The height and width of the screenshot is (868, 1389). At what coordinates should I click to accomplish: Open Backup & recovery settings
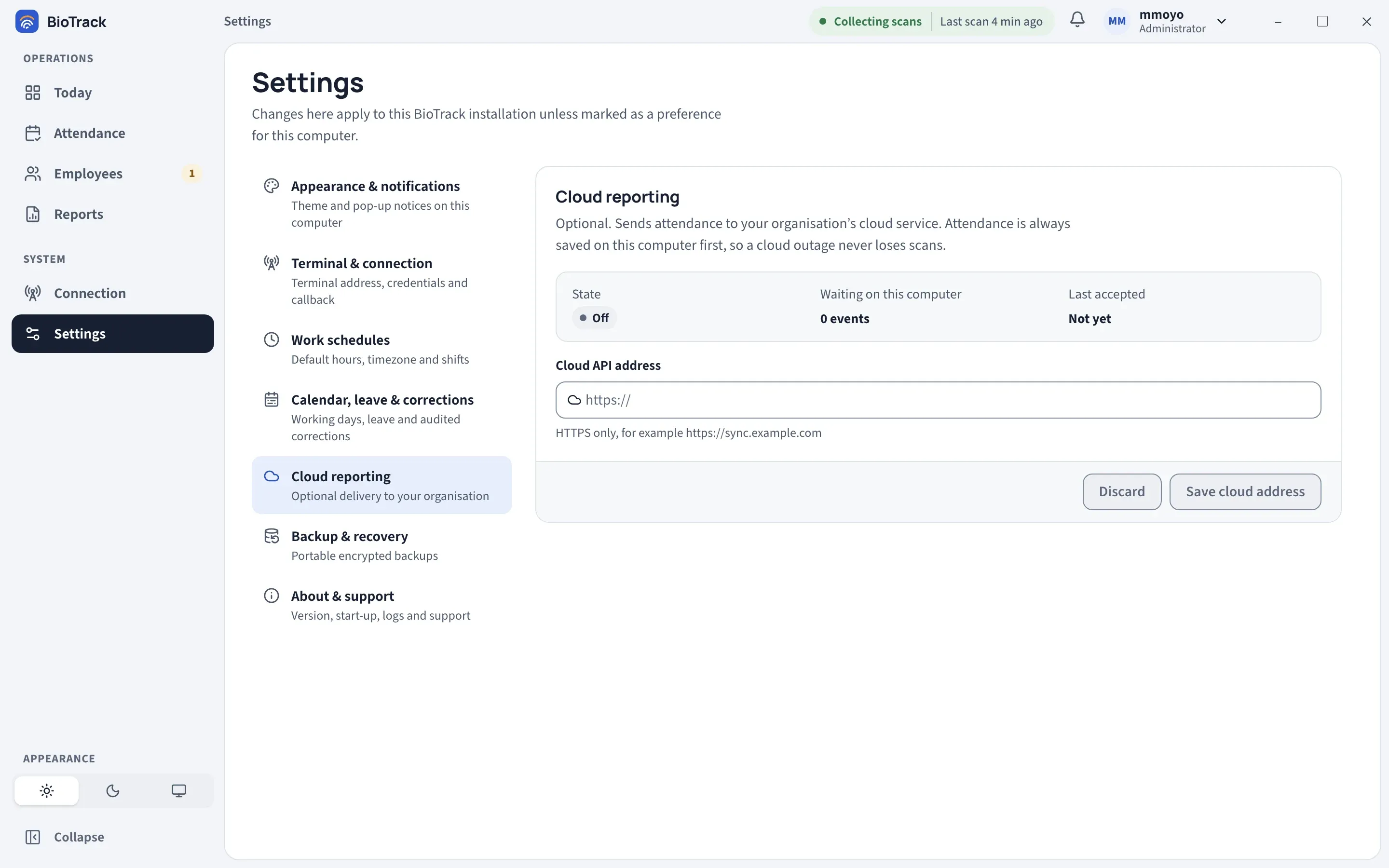[x=381, y=545]
